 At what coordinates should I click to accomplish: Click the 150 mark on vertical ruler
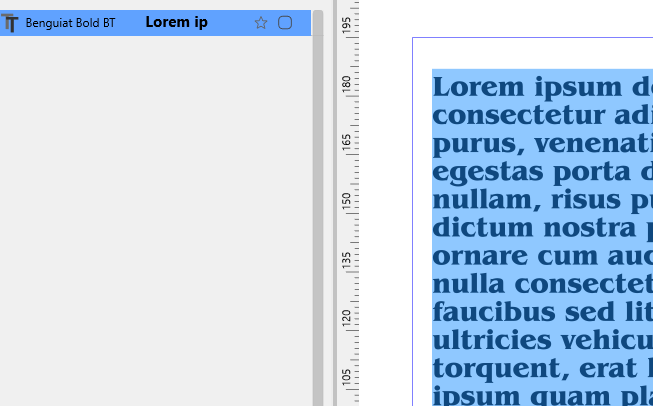(347, 202)
